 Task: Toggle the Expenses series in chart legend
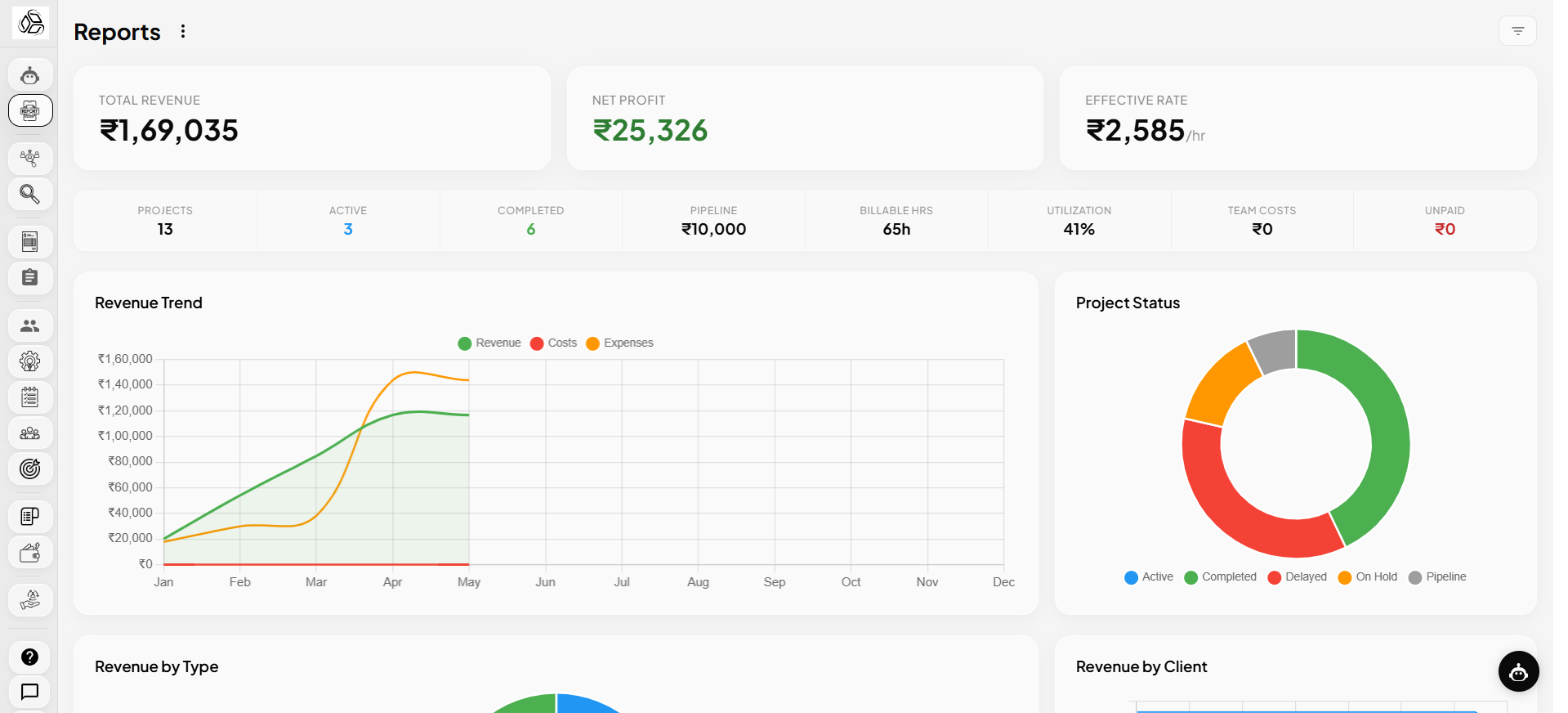(620, 343)
